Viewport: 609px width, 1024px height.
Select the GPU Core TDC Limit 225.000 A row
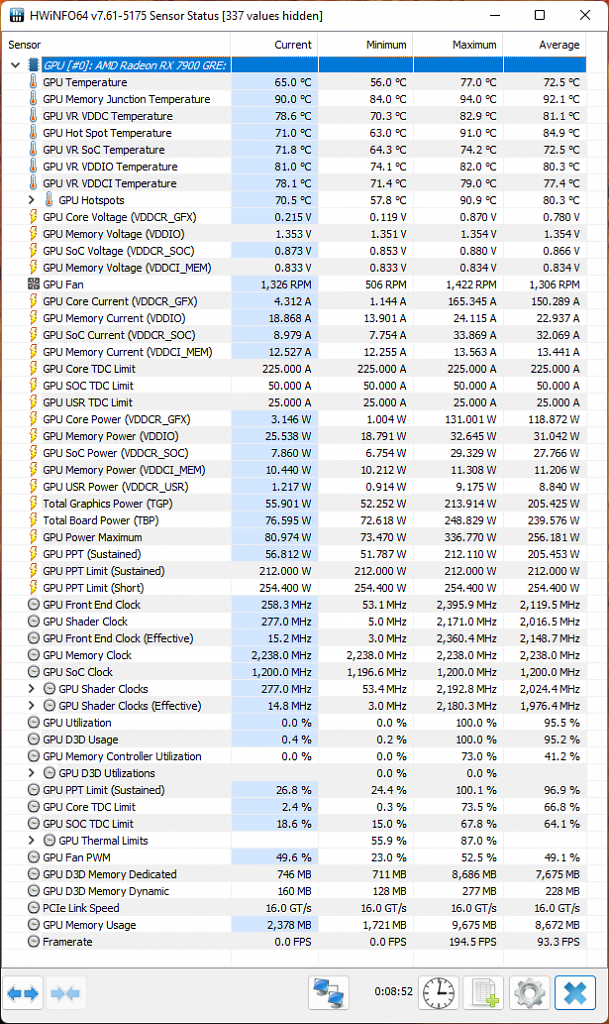tap(294, 368)
